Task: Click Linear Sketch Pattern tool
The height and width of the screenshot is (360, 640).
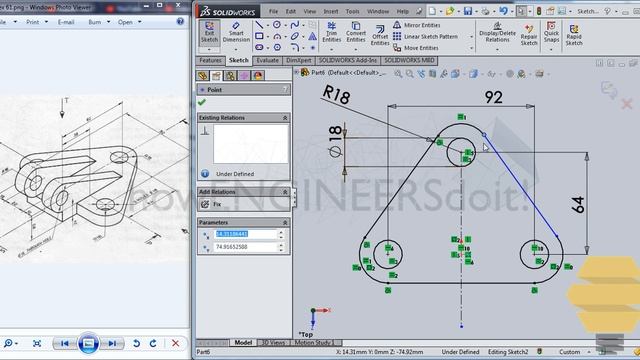Action: 425,36
